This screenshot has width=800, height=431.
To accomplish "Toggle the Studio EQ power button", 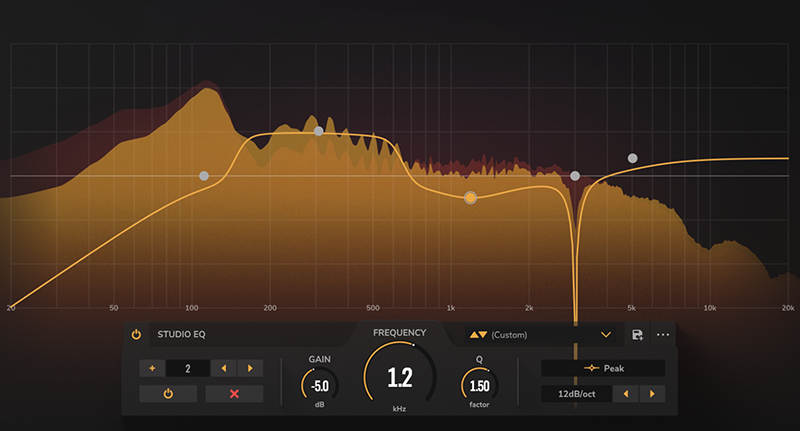I will click(136, 334).
